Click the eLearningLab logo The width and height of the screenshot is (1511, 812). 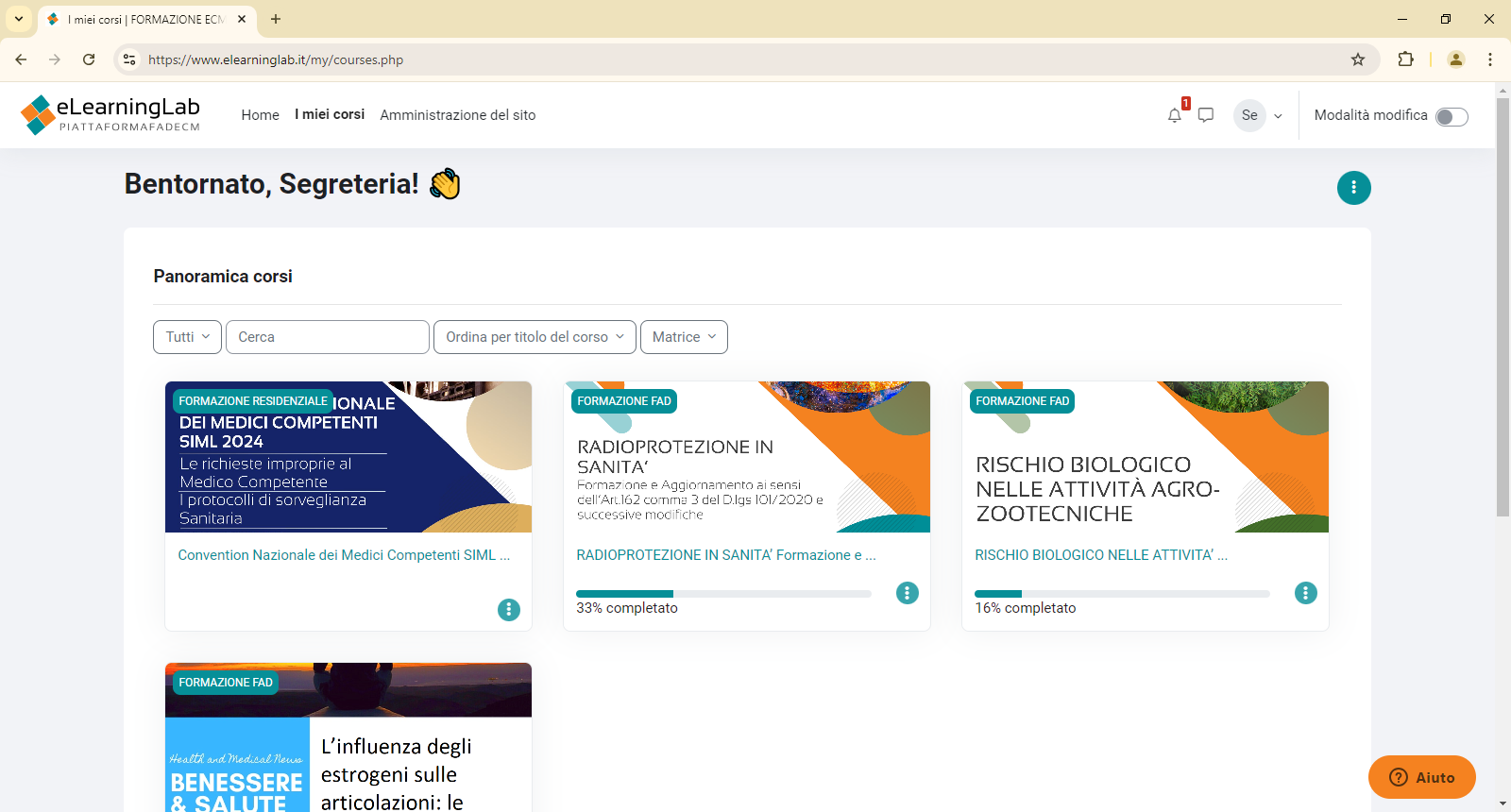110,115
